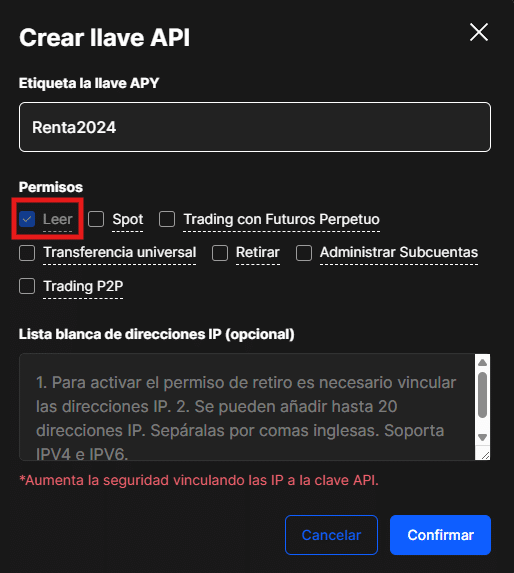Click the textarea resize handle corner
514x573 pixels.
pyautogui.click(x=485, y=455)
